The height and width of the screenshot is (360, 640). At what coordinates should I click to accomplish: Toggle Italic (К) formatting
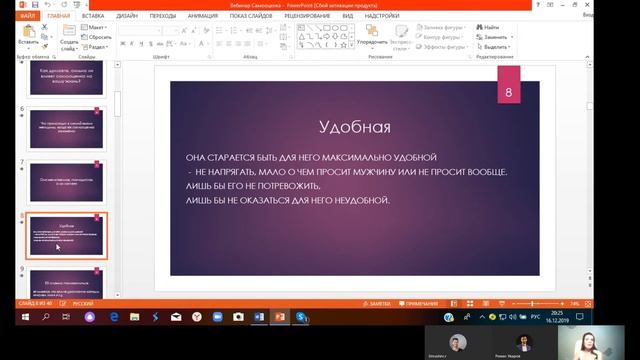pyautogui.click(x=132, y=44)
